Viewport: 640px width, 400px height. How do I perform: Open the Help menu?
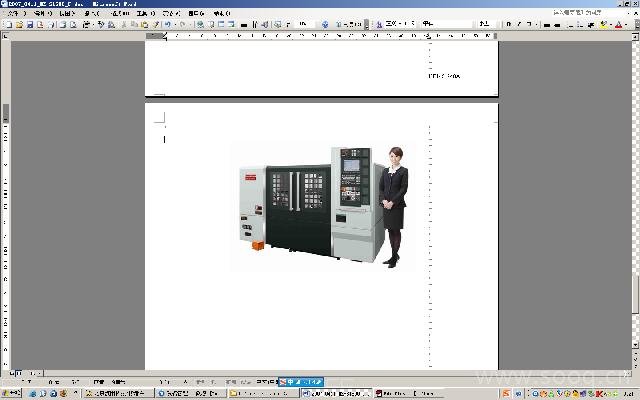click(x=222, y=13)
